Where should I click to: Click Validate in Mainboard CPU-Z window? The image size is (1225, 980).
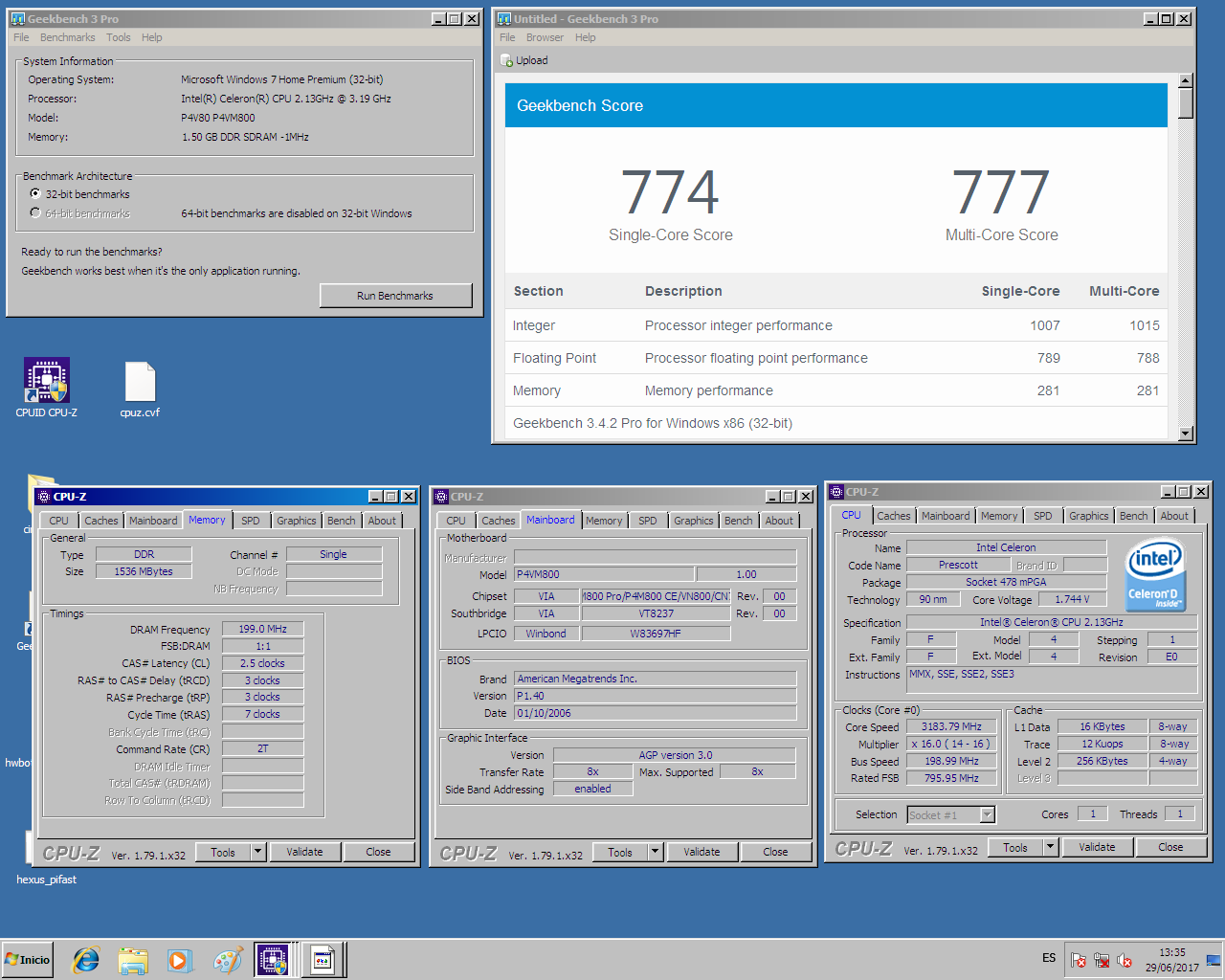point(702,852)
